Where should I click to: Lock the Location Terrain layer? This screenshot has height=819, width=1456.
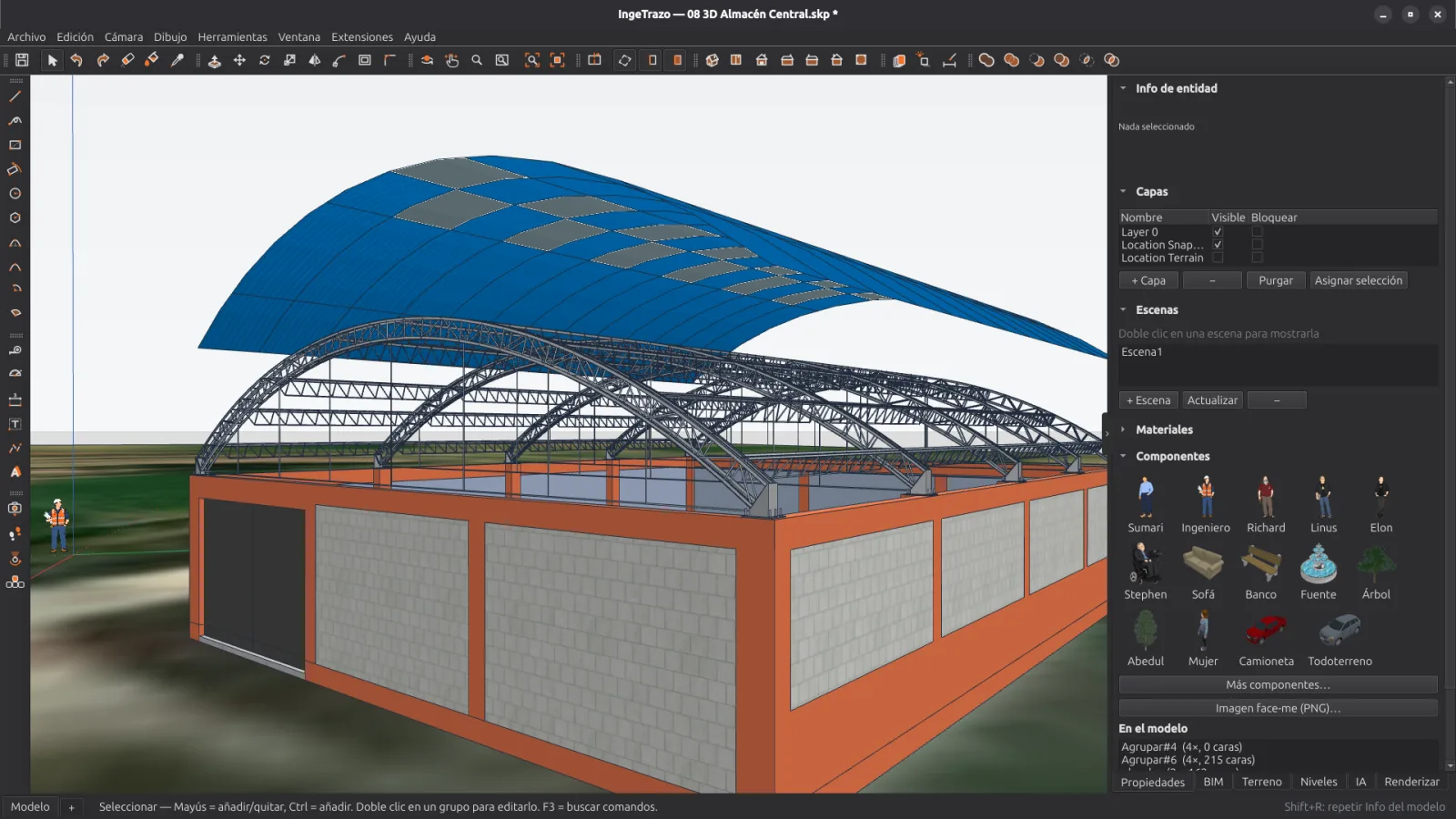[x=1257, y=258]
